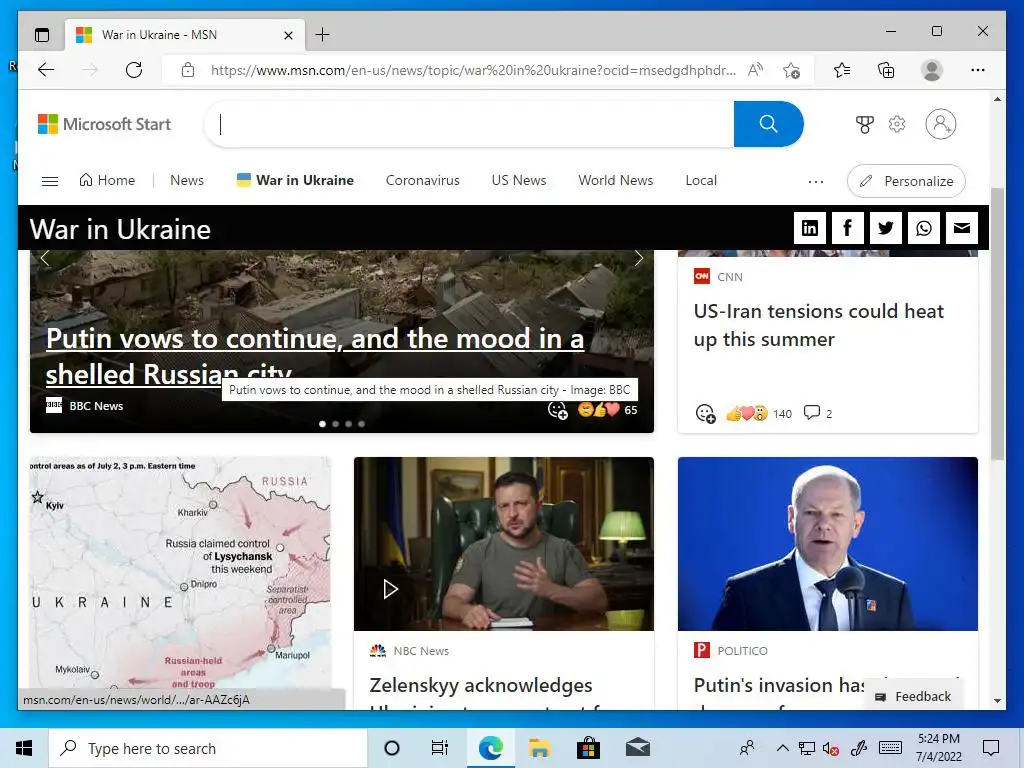Open Read aloud in address bar

coord(756,70)
